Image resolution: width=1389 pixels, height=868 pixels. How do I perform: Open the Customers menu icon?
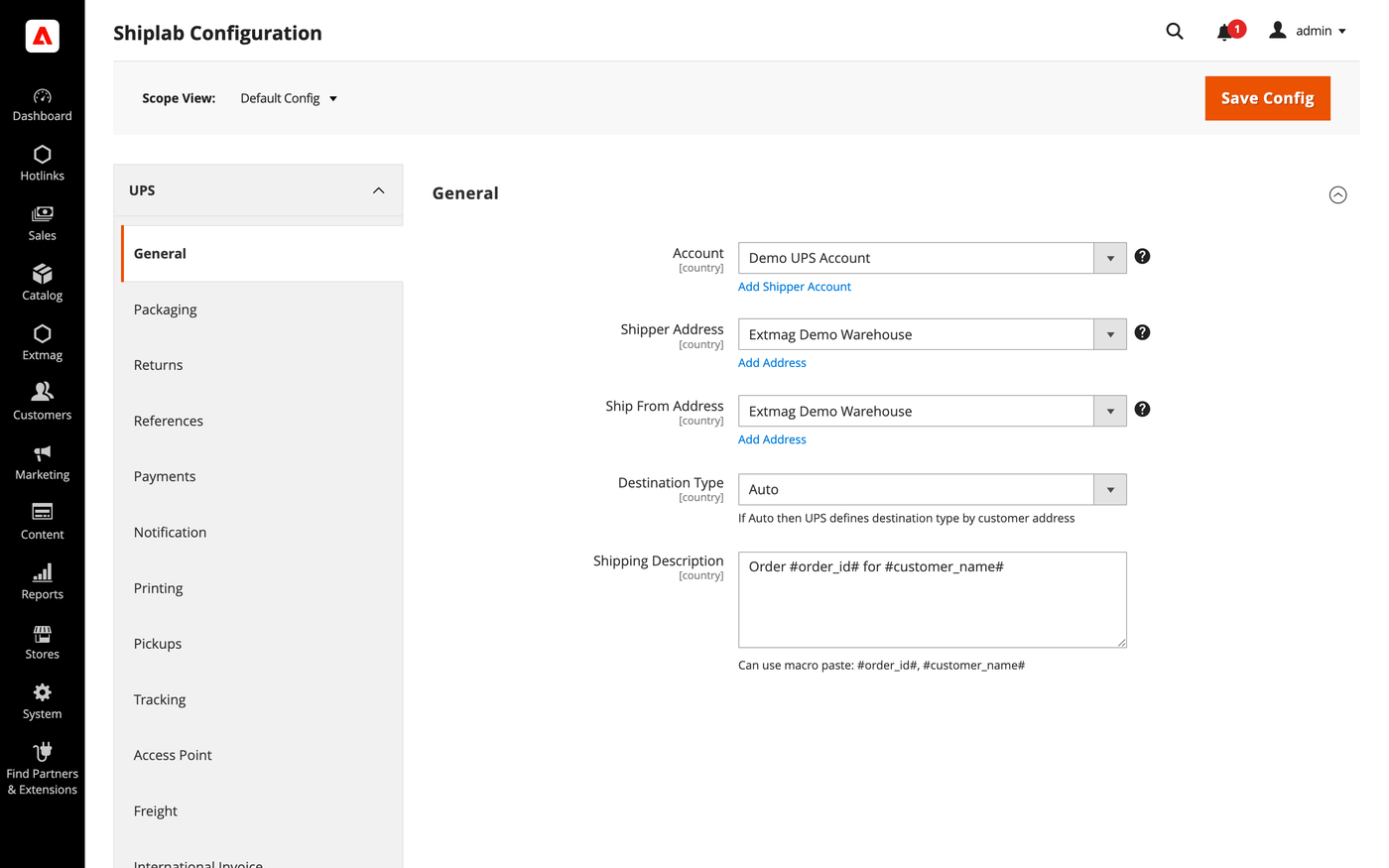click(42, 392)
